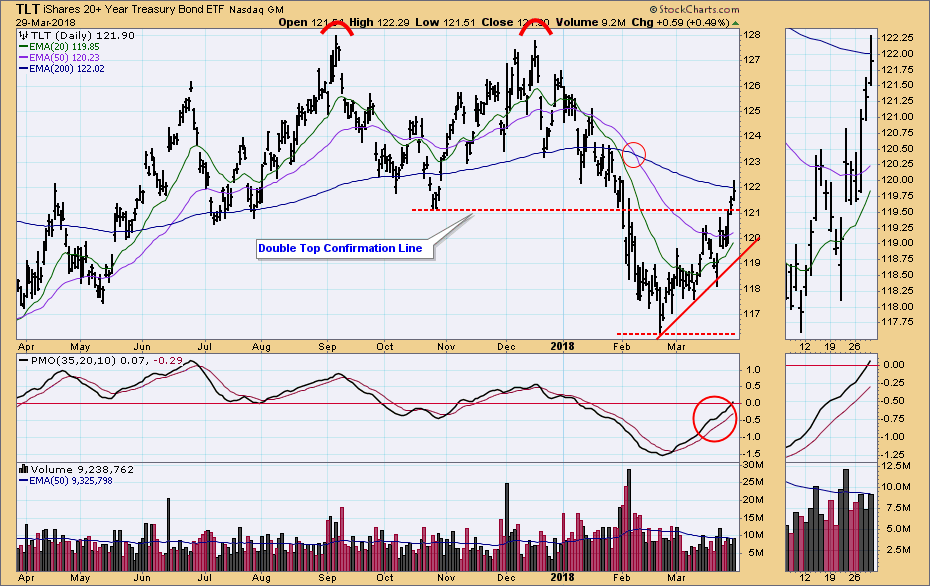Click the volume bars icon beside Volume 9,238,762
This screenshot has height=586, width=930.
(24, 469)
